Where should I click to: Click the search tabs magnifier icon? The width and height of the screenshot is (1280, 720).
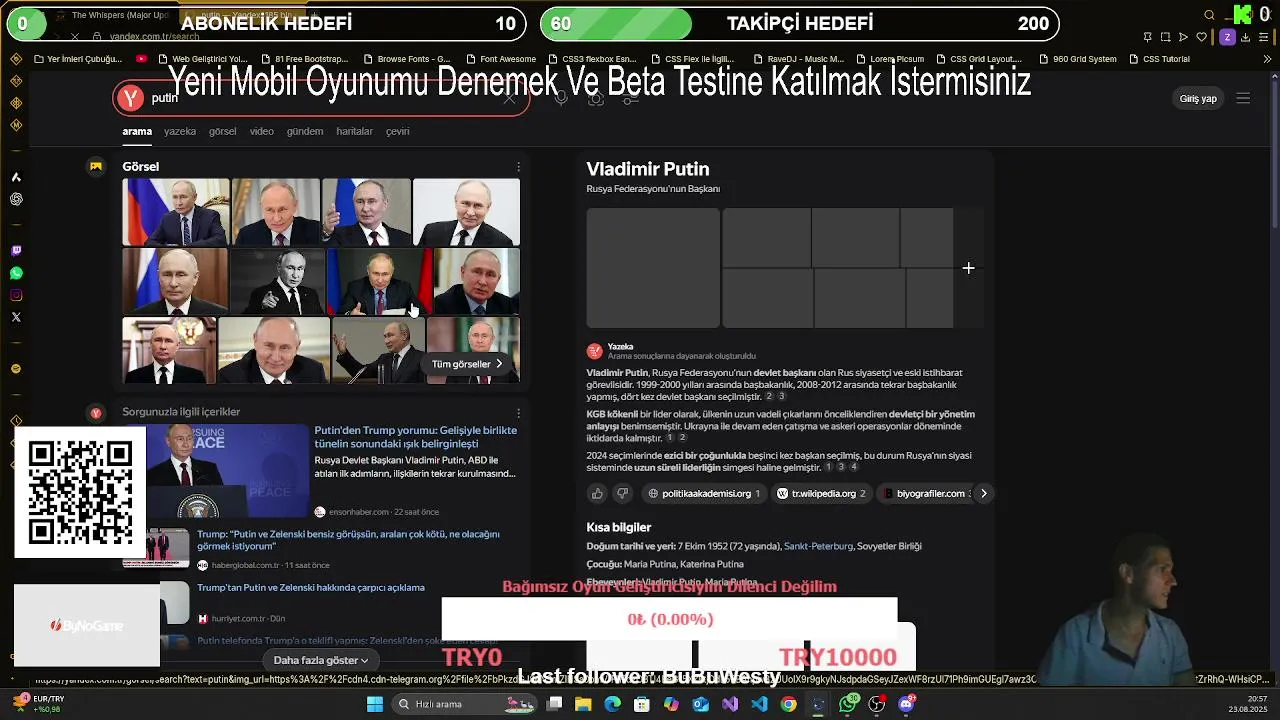(1209, 15)
